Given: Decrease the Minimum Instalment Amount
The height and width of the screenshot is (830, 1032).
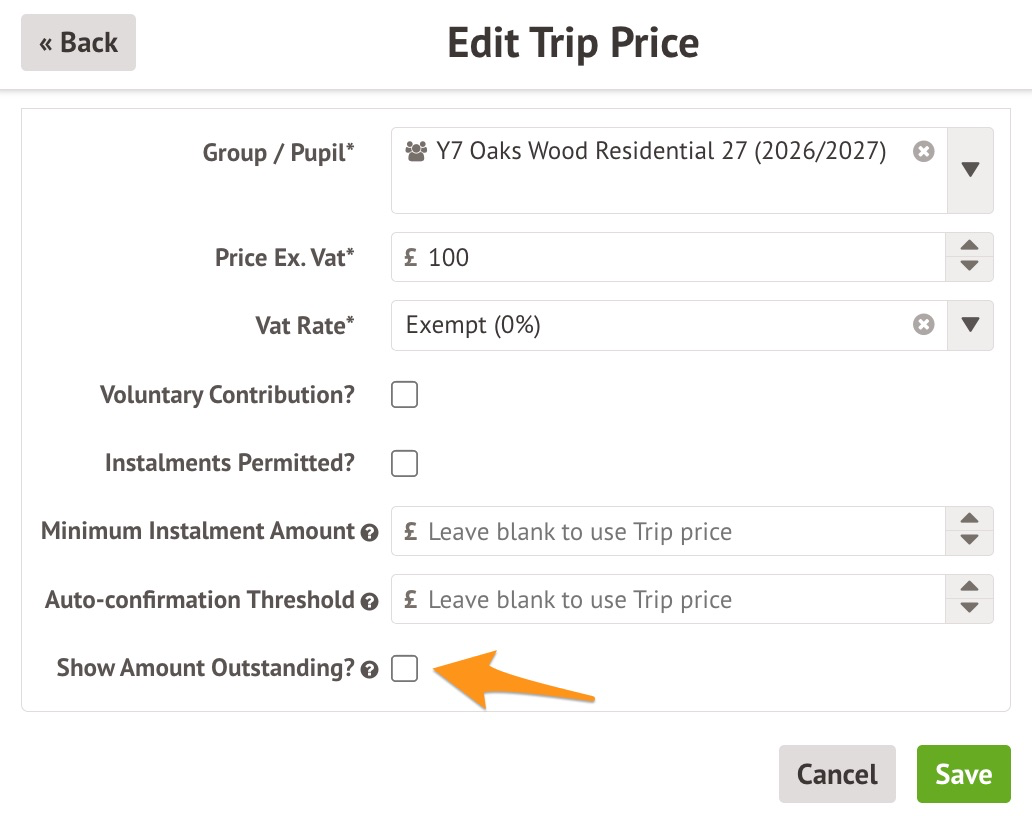Looking at the screenshot, I should tap(968, 542).
